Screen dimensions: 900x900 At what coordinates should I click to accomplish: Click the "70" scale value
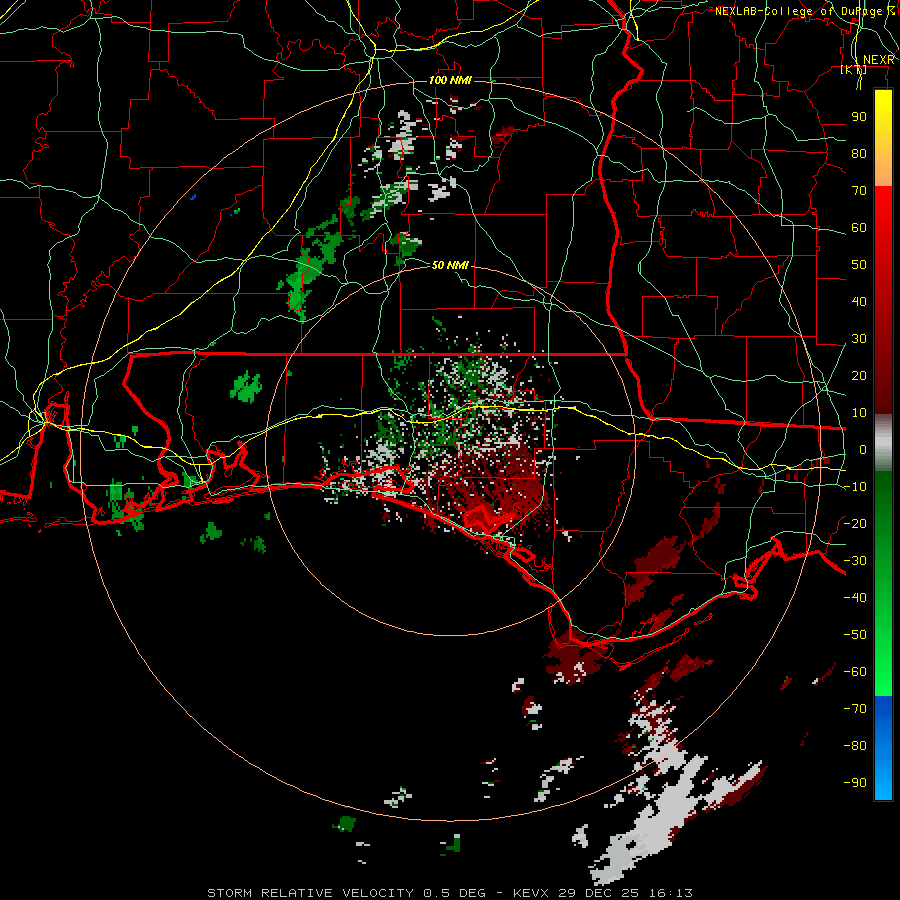(859, 191)
